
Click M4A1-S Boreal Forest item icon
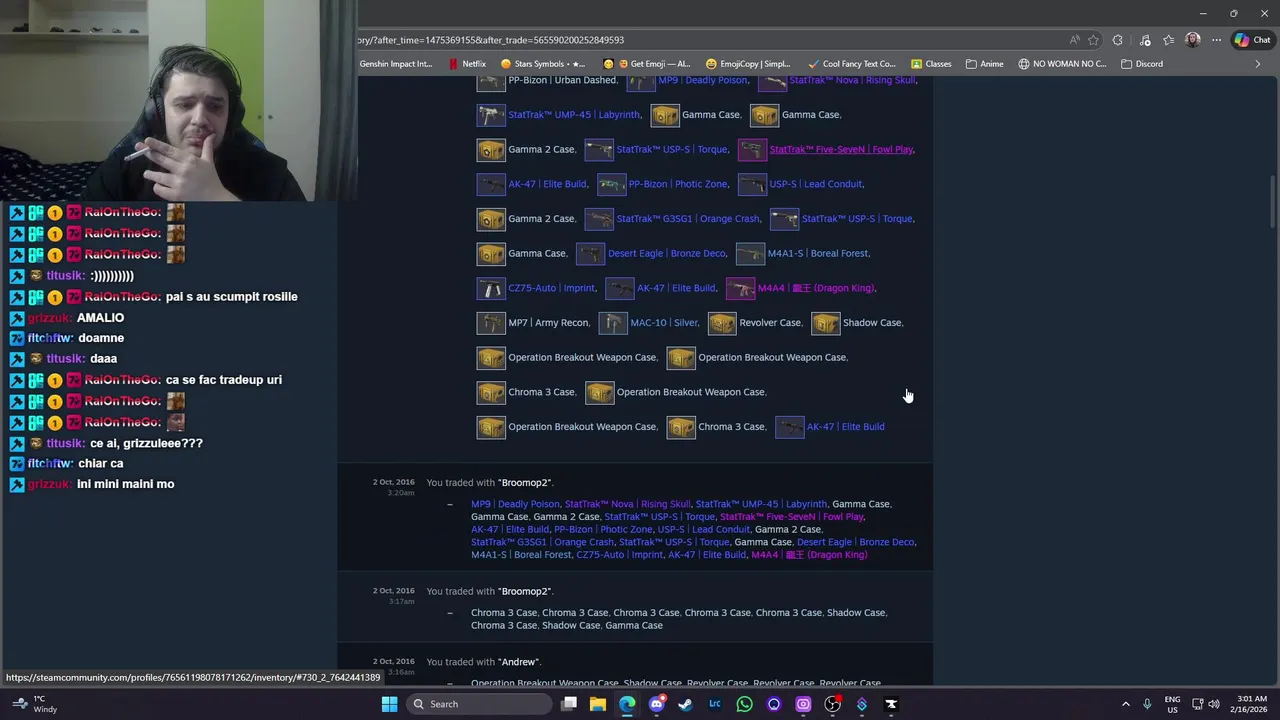click(750, 253)
